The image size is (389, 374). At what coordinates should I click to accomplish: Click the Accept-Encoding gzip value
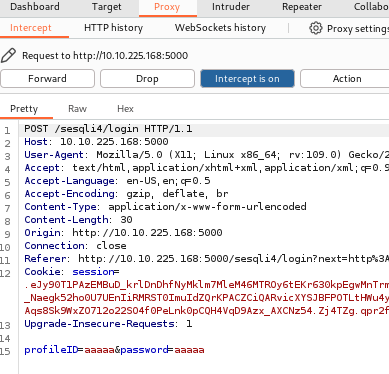pos(138,194)
